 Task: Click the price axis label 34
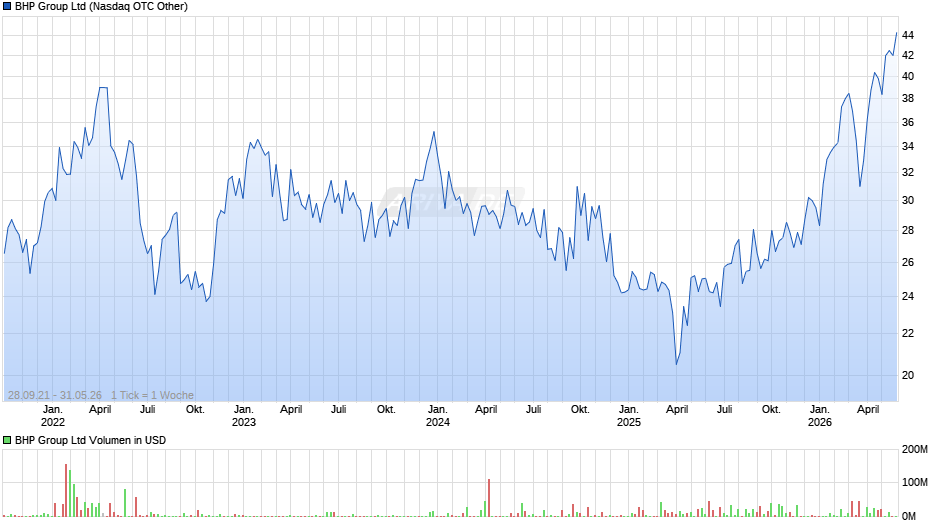tap(908, 146)
